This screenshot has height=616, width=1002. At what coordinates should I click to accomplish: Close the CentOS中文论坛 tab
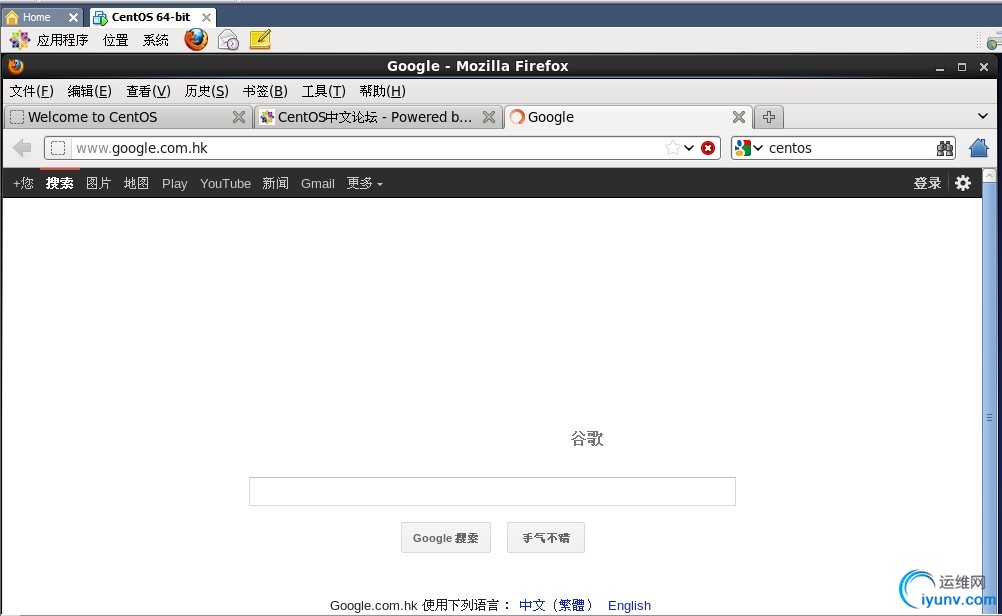click(489, 117)
